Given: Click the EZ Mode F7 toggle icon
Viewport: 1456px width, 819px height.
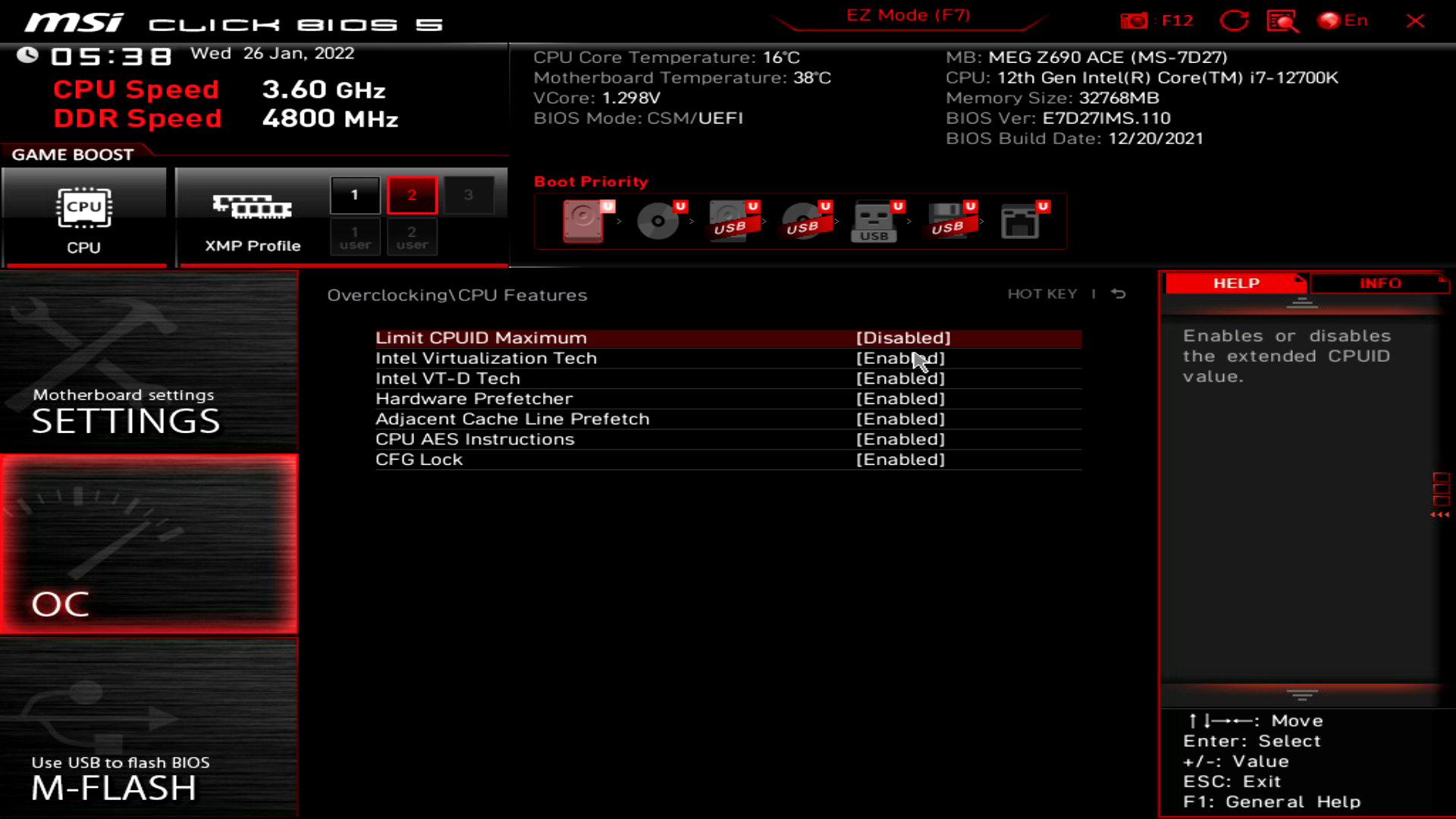Looking at the screenshot, I should 907,15.
